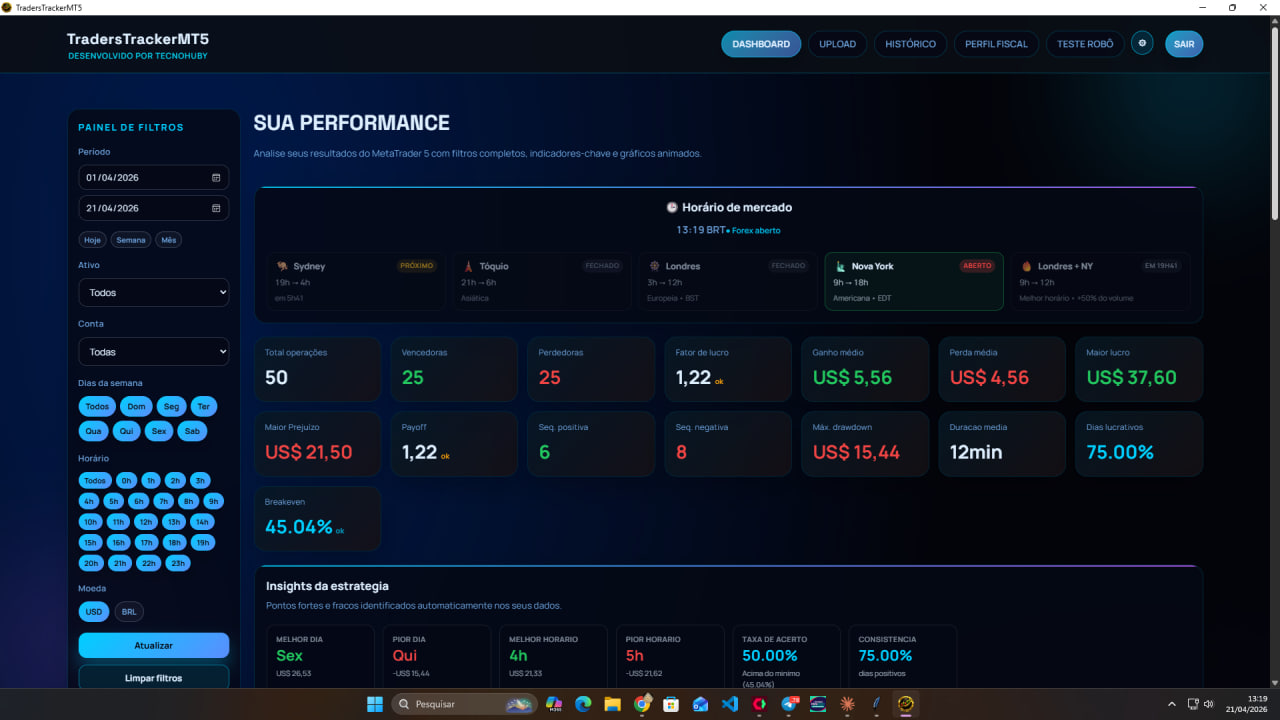This screenshot has height=720, width=1280.
Task: Open Microsoft 365 Copilot from the taskbar
Action: [x=554, y=704]
